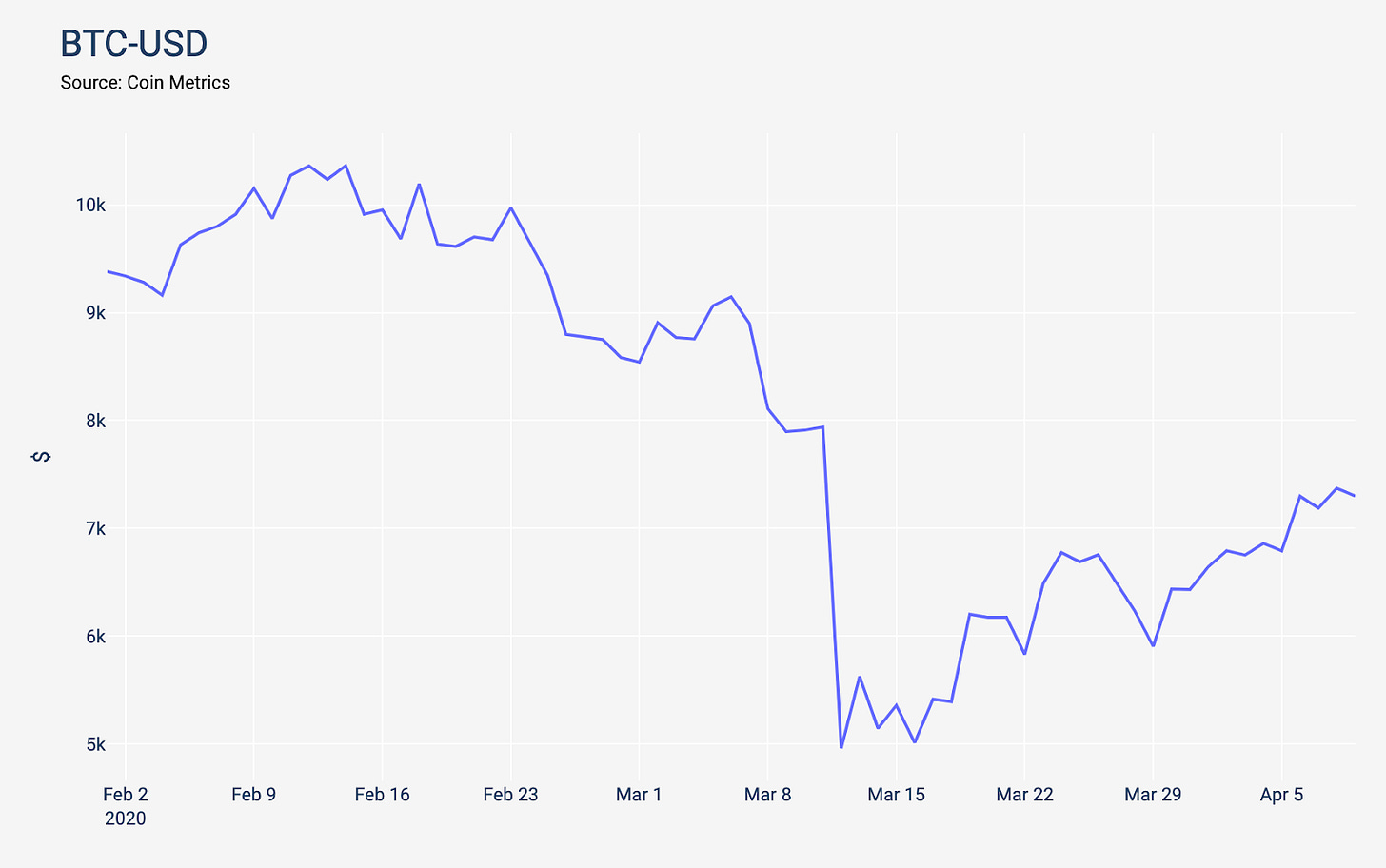Image resolution: width=1386 pixels, height=868 pixels.
Task: Click the Mar 1 x-axis label
Action: click(x=639, y=795)
